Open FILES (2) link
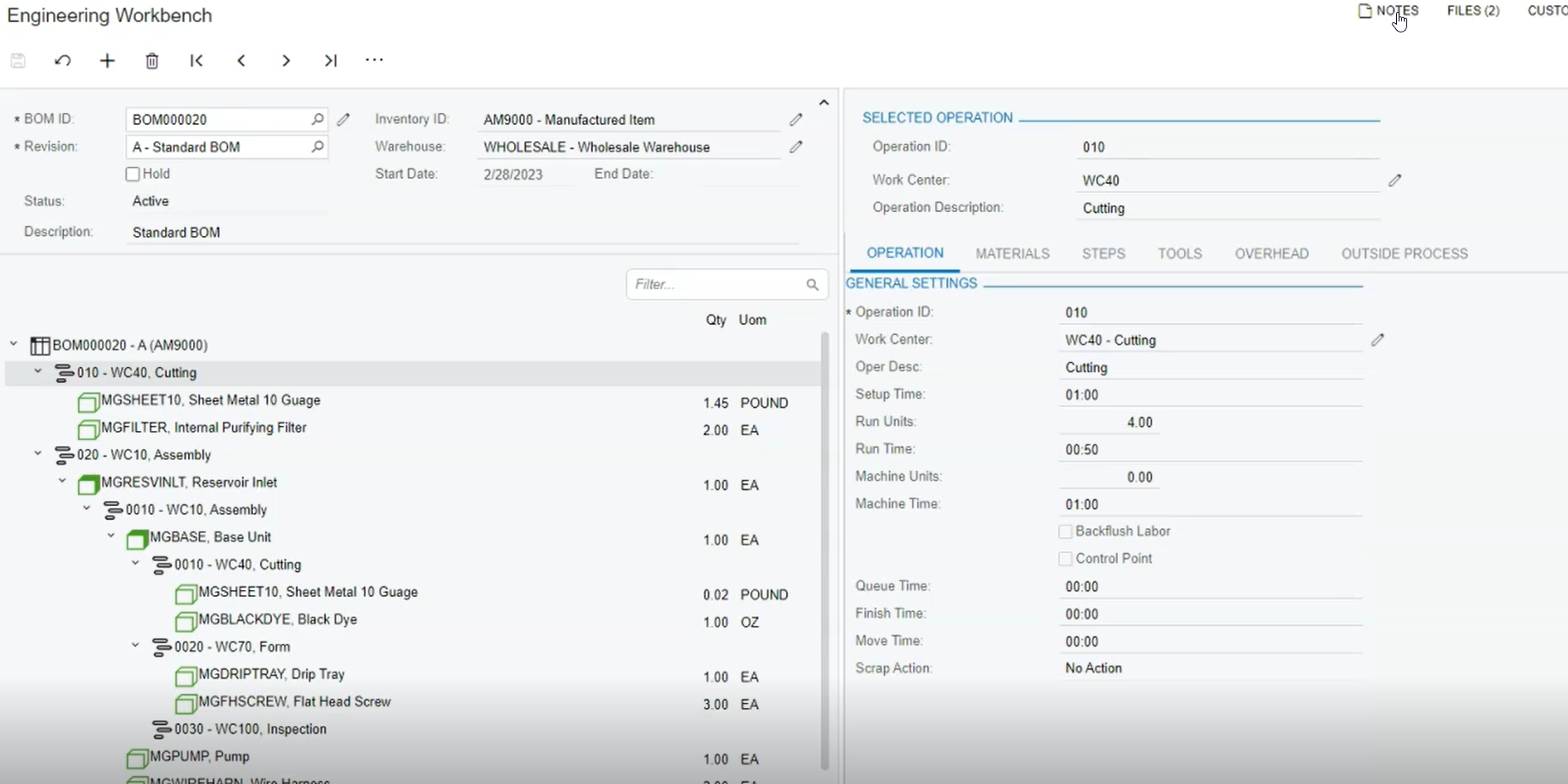Screen dimensions: 1568x784 click(1473, 11)
